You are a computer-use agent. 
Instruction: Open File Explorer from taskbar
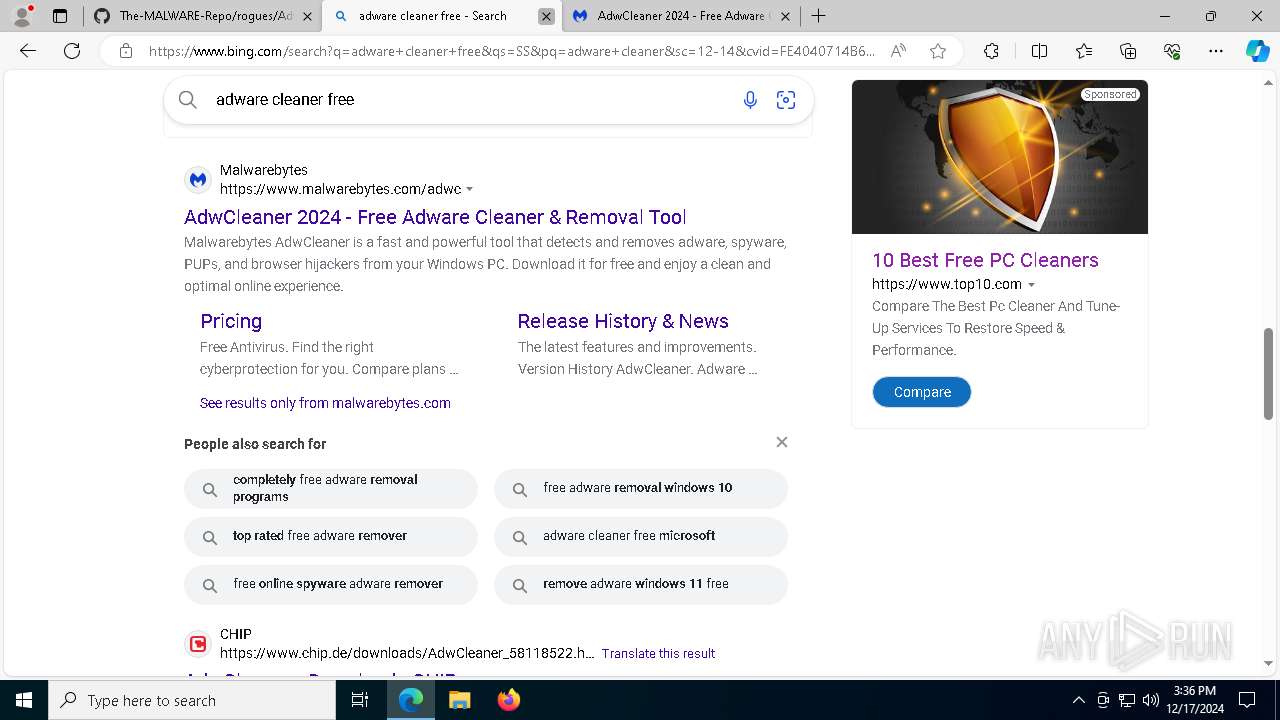pyautogui.click(x=459, y=700)
